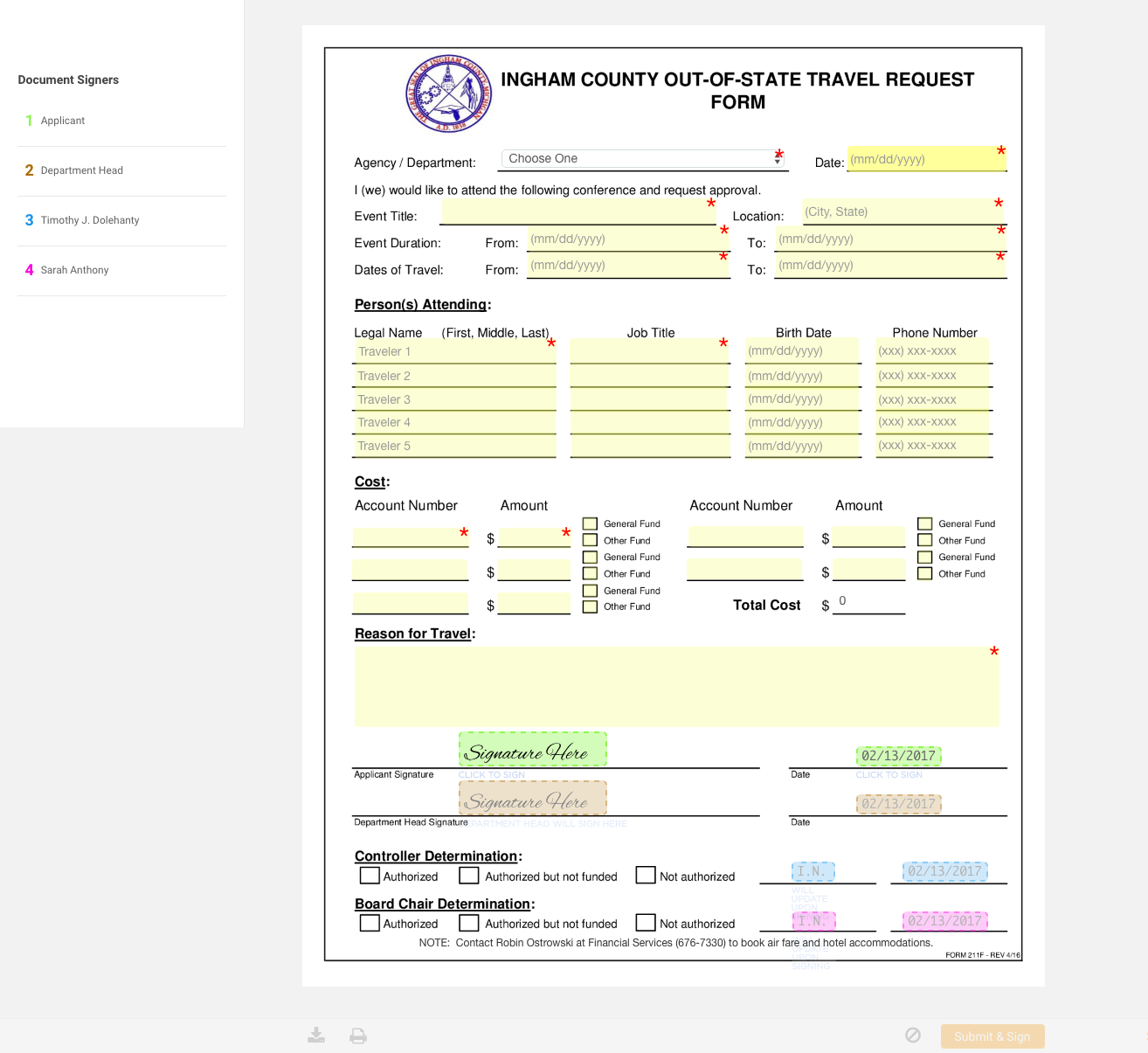This screenshot has height=1053, width=1148.
Task: Click the green "Signature Here" applicant field
Action: tap(532, 749)
